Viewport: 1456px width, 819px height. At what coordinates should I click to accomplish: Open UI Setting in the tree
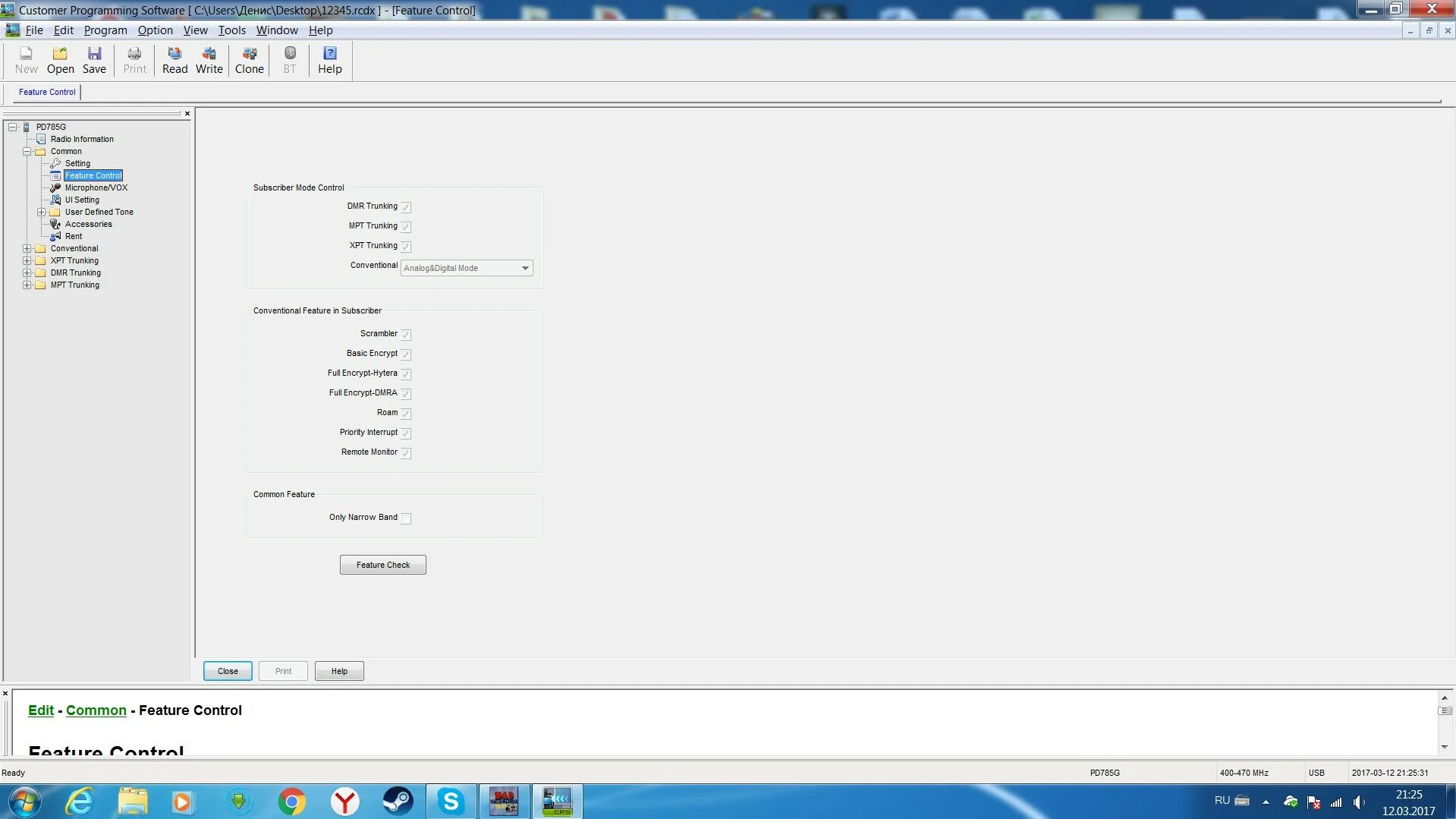point(82,200)
